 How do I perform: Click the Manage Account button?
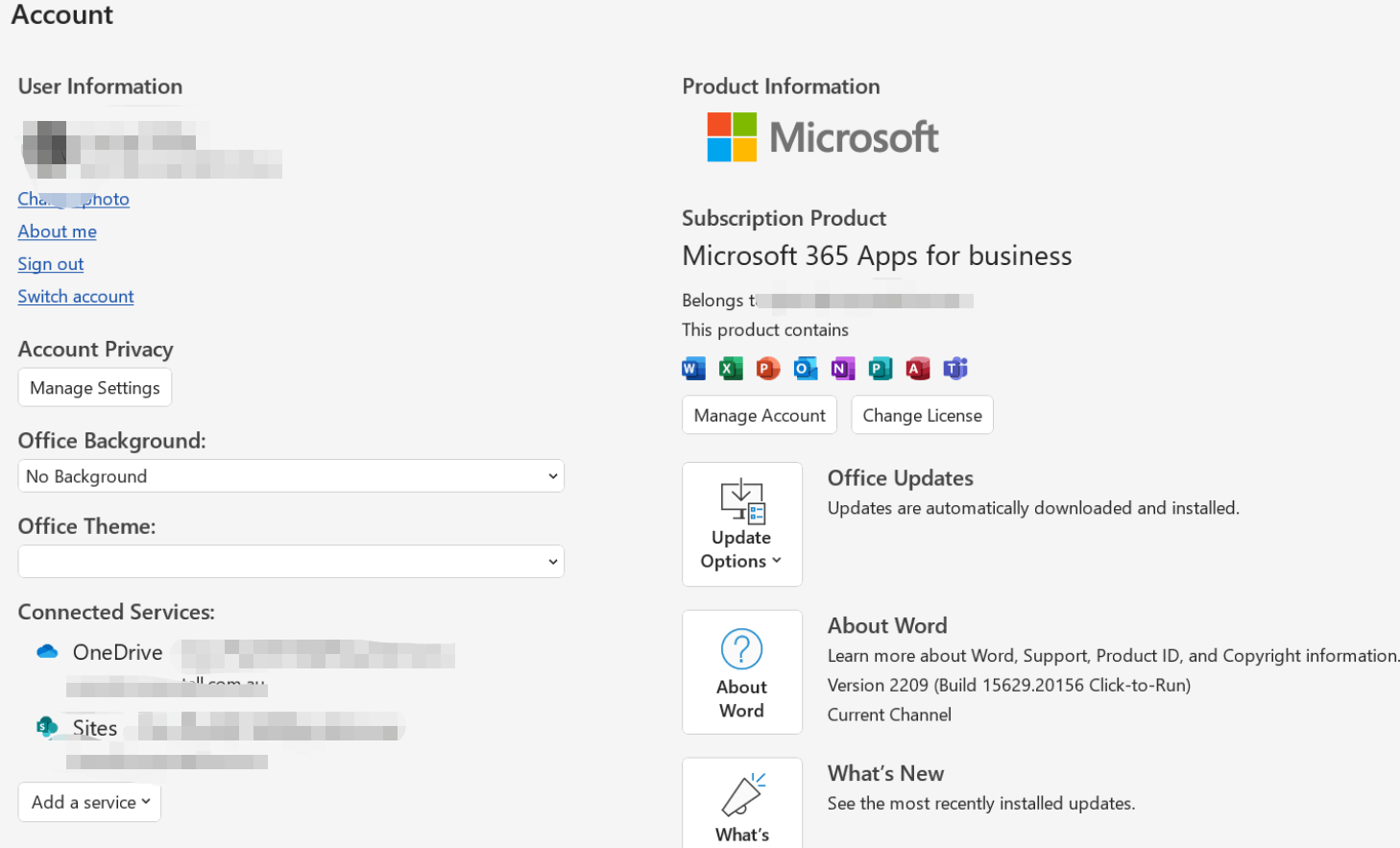pyautogui.click(x=760, y=416)
